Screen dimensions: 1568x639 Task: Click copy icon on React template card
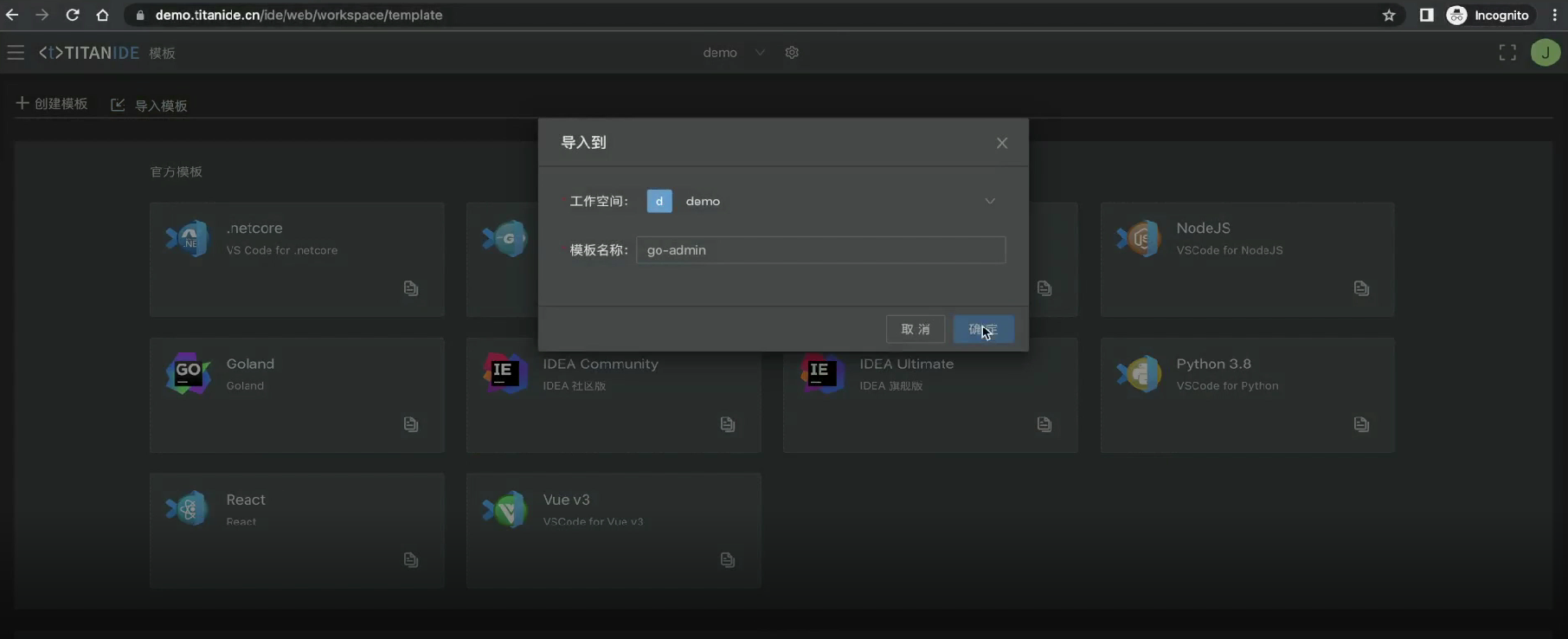[411, 560]
